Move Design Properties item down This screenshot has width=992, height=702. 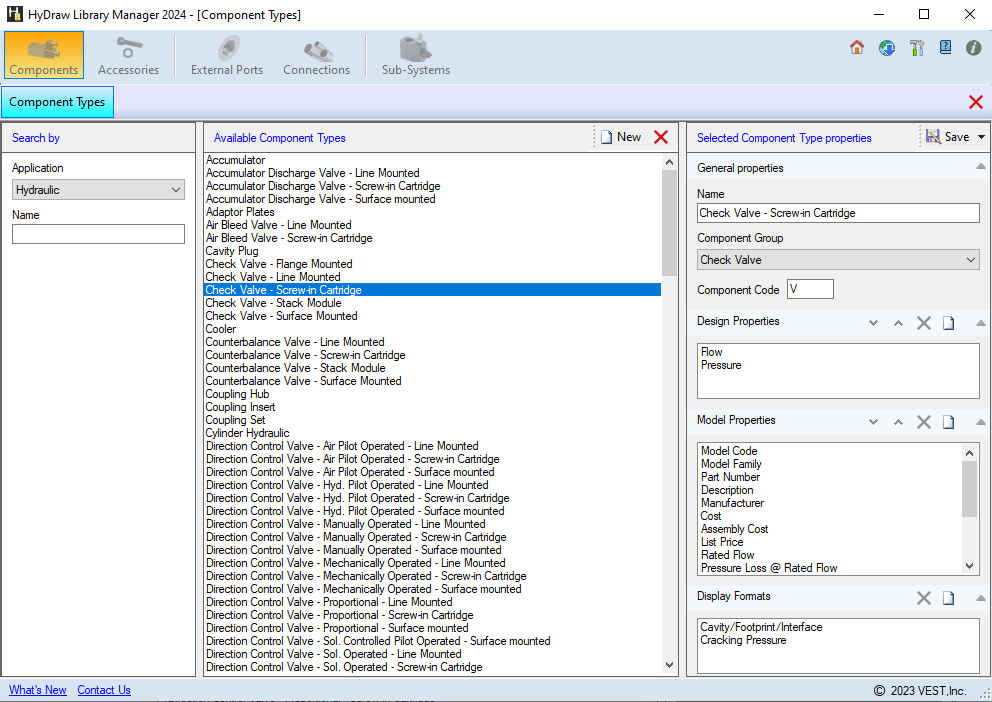[874, 323]
